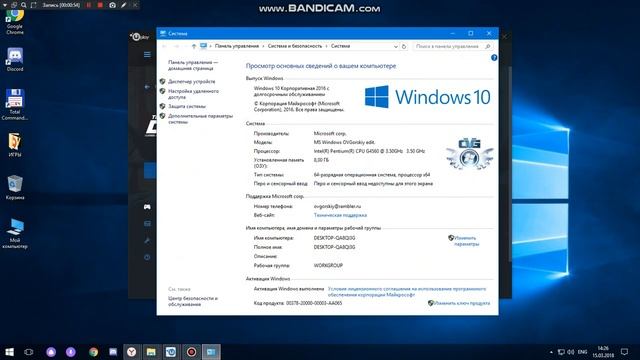Open the Корзина recycle bin icon
Screen dimensions: 640x360
pos(15,188)
